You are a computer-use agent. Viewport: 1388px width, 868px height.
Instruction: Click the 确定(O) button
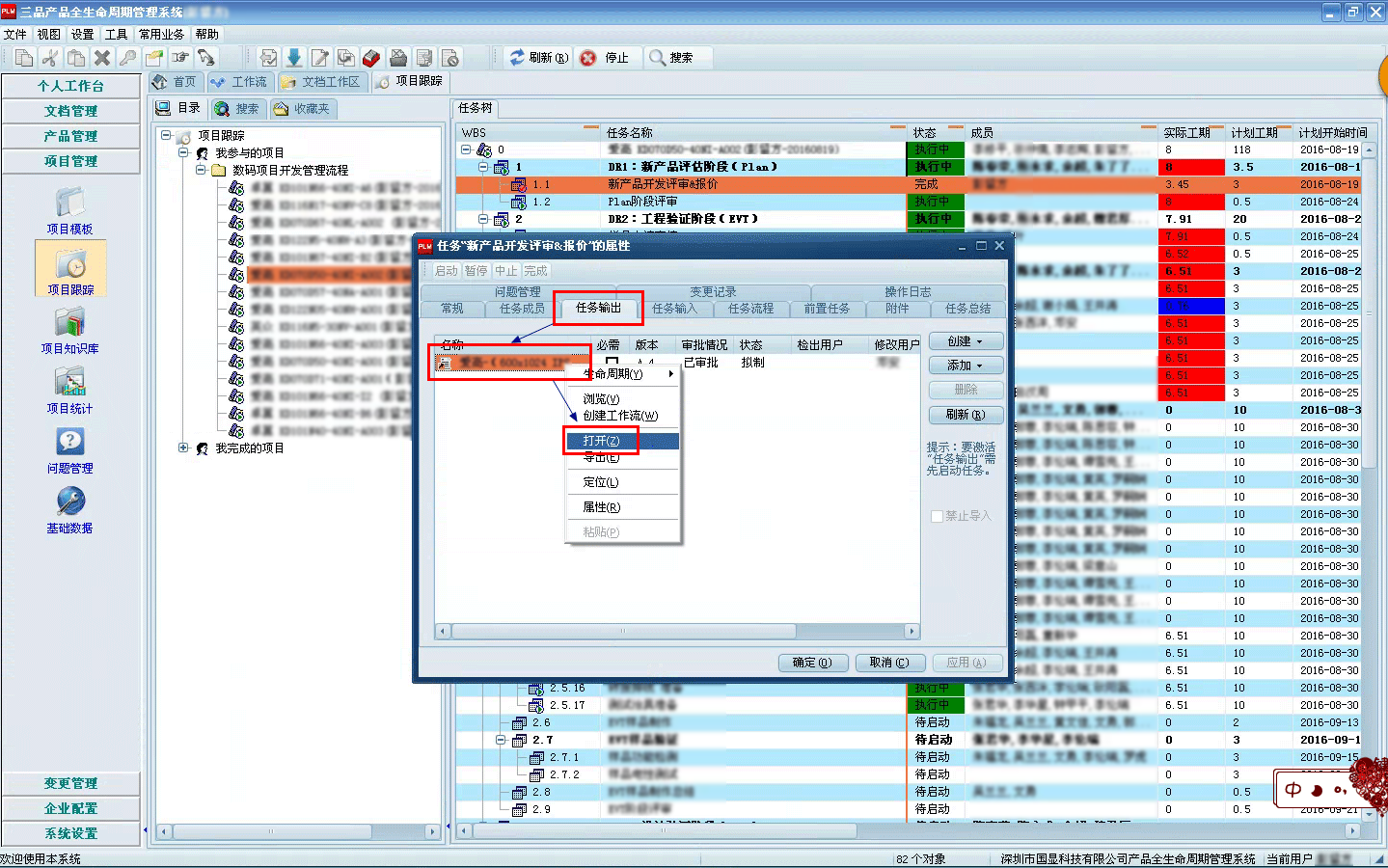pos(812,663)
